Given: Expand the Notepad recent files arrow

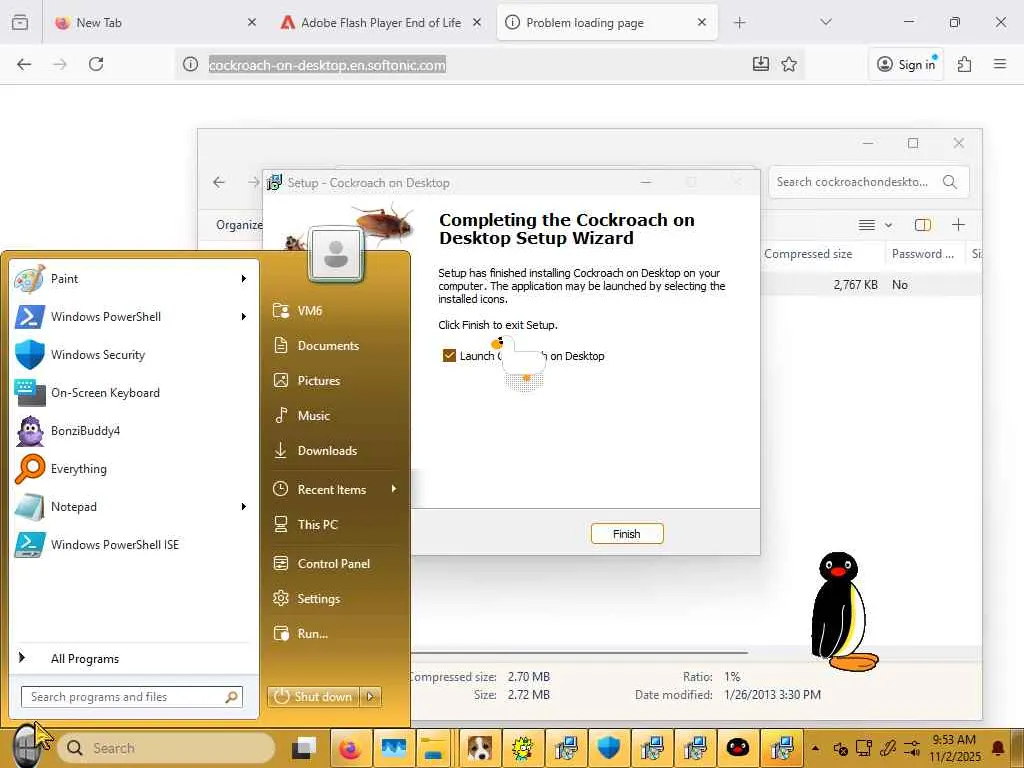Looking at the screenshot, I should pyautogui.click(x=244, y=507).
